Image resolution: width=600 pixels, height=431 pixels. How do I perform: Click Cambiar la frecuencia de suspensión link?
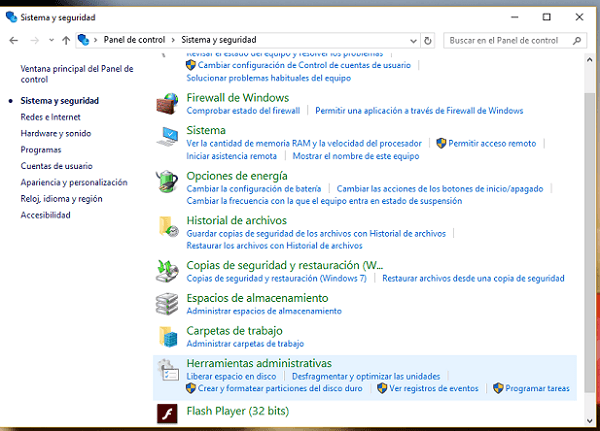(x=324, y=201)
